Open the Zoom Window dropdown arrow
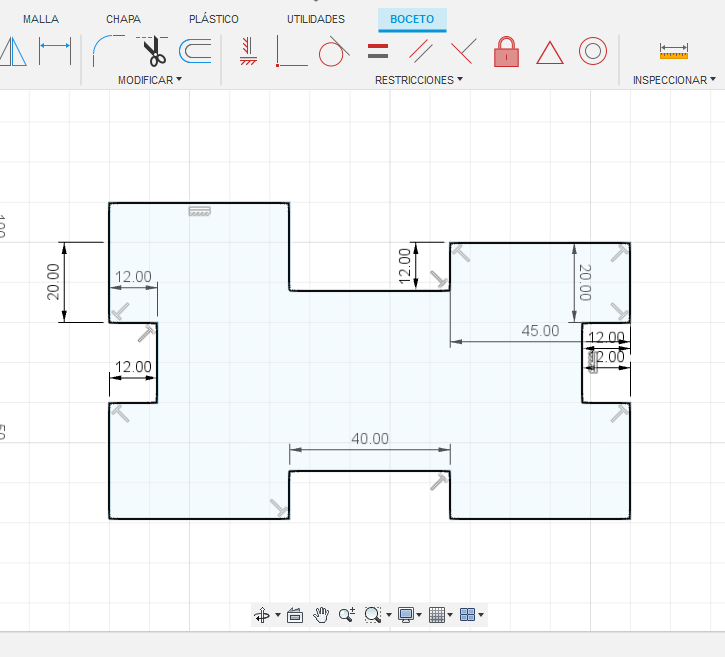This screenshot has width=725, height=657. pyautogui.click(x=389, y=615)
